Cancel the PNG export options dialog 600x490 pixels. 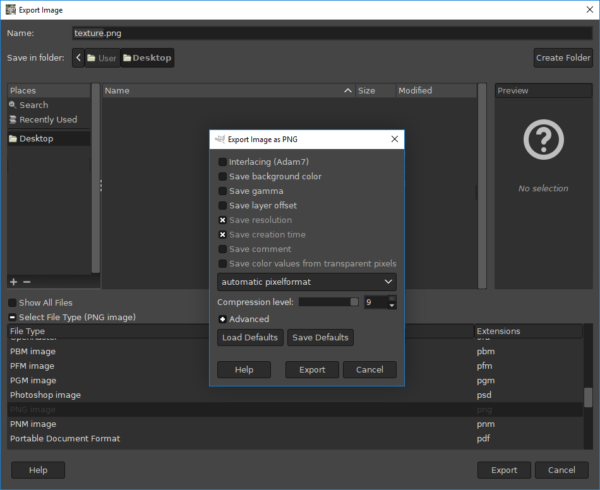coord(370,370)
